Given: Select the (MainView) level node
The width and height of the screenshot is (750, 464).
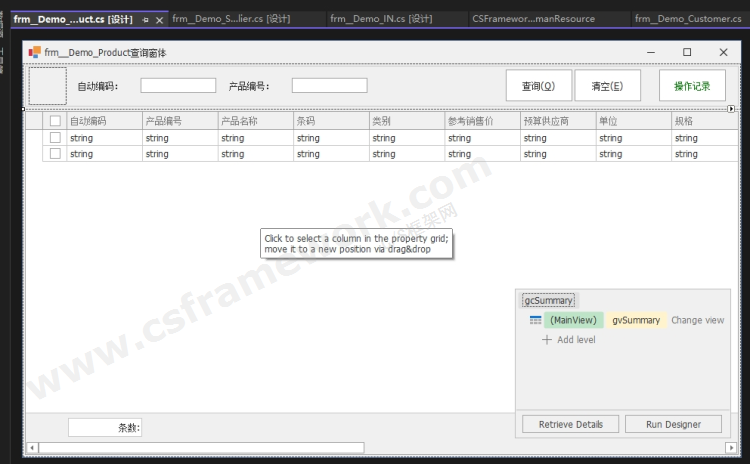Looking at the screenshot, I should (x=573, y=320).
